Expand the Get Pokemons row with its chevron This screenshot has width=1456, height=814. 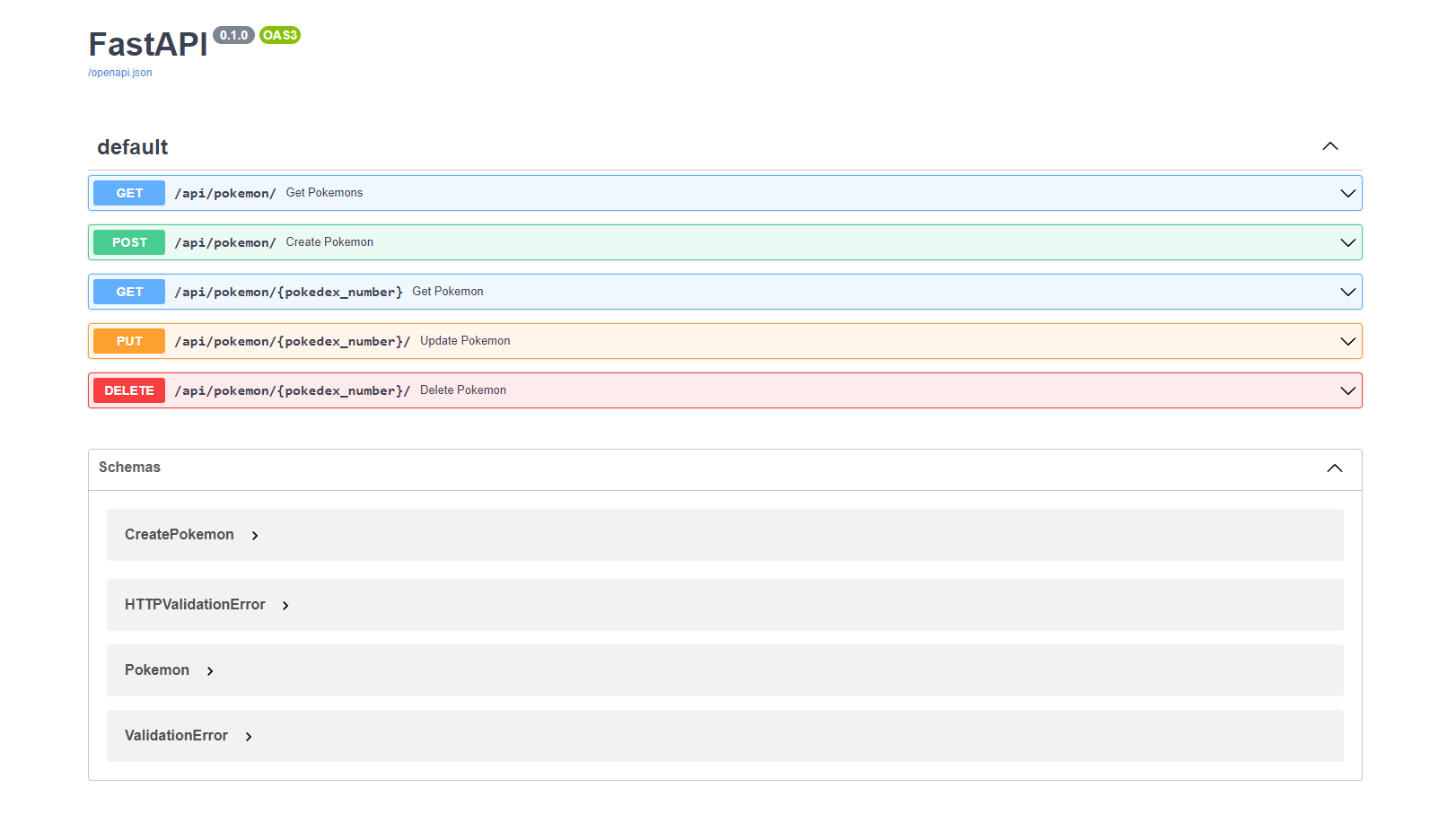1346,192
